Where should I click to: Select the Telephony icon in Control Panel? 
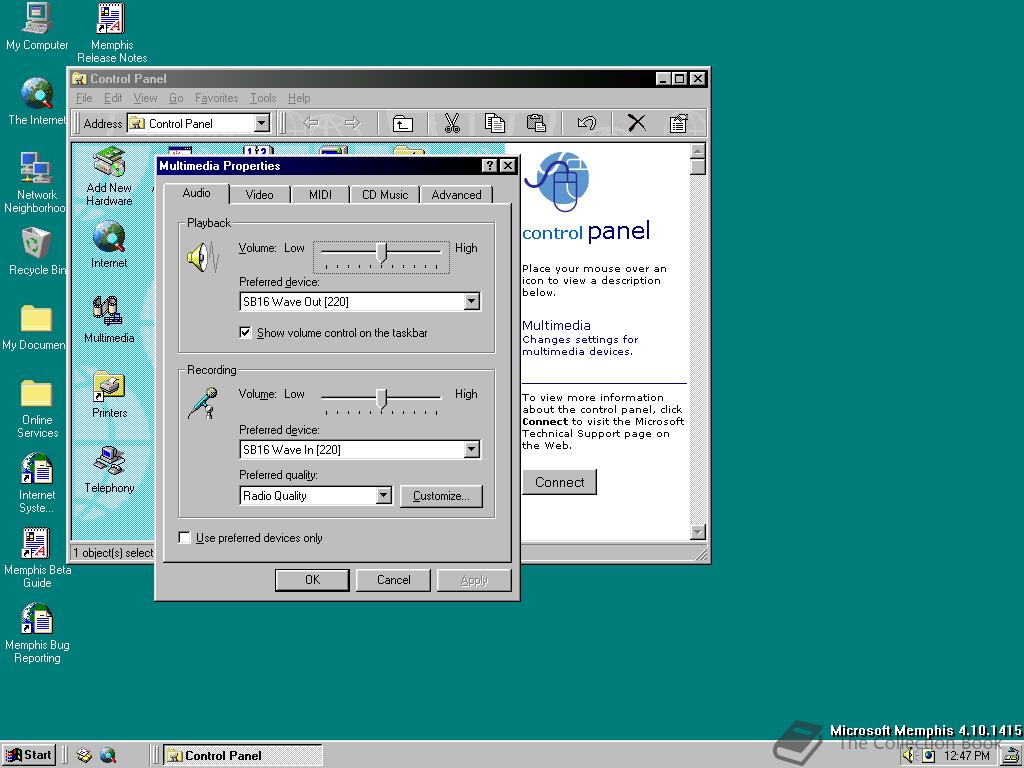(x=109, y=470)
